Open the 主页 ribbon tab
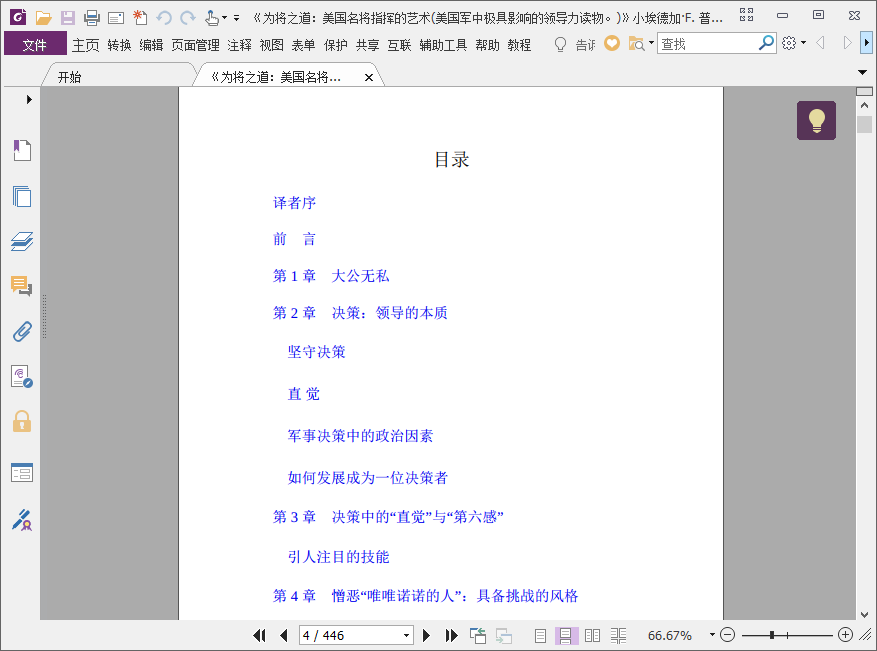This screenshot has height=651, width=877. (86, 45)
